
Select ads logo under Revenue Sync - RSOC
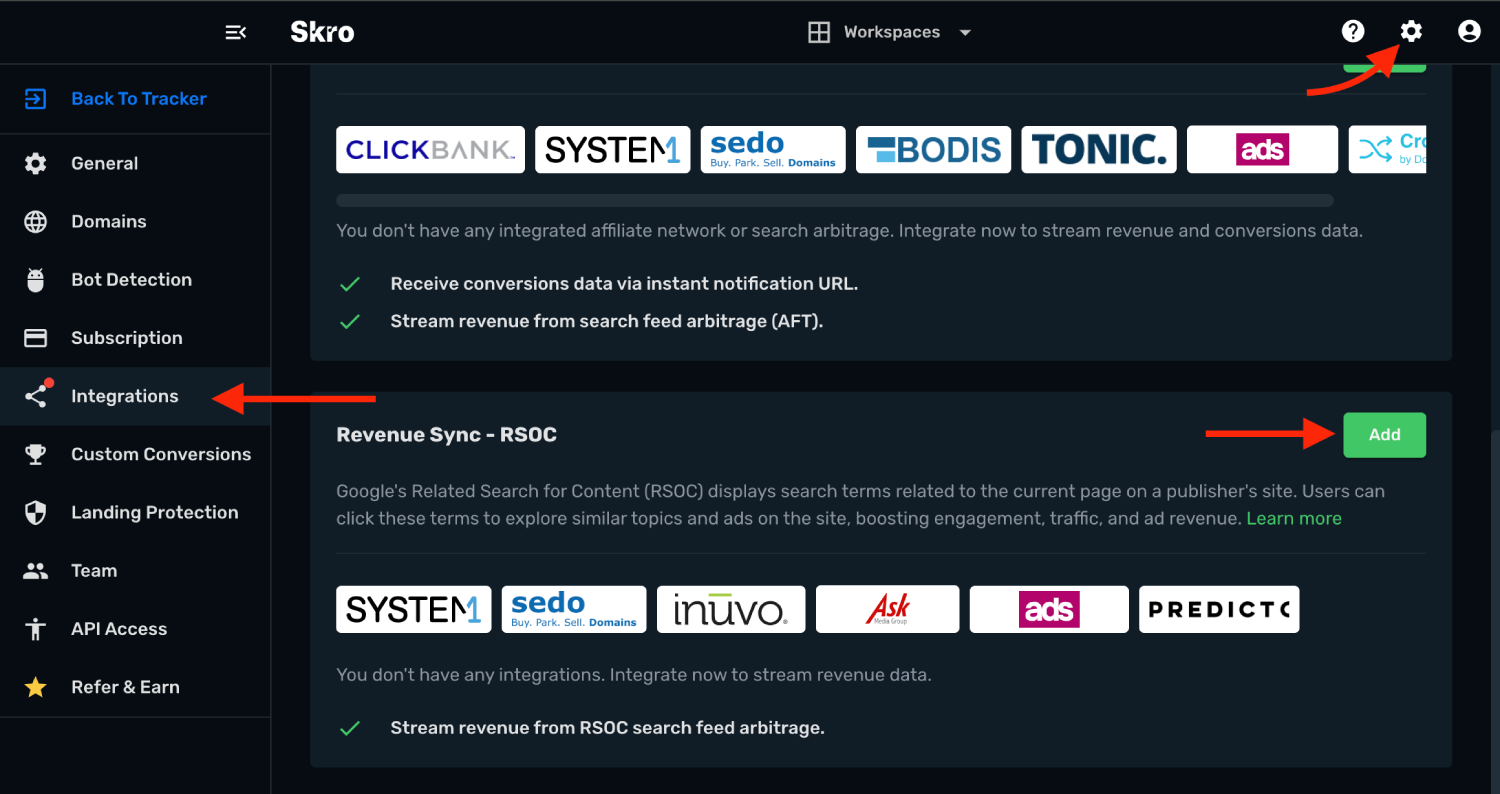(1049, 609)
